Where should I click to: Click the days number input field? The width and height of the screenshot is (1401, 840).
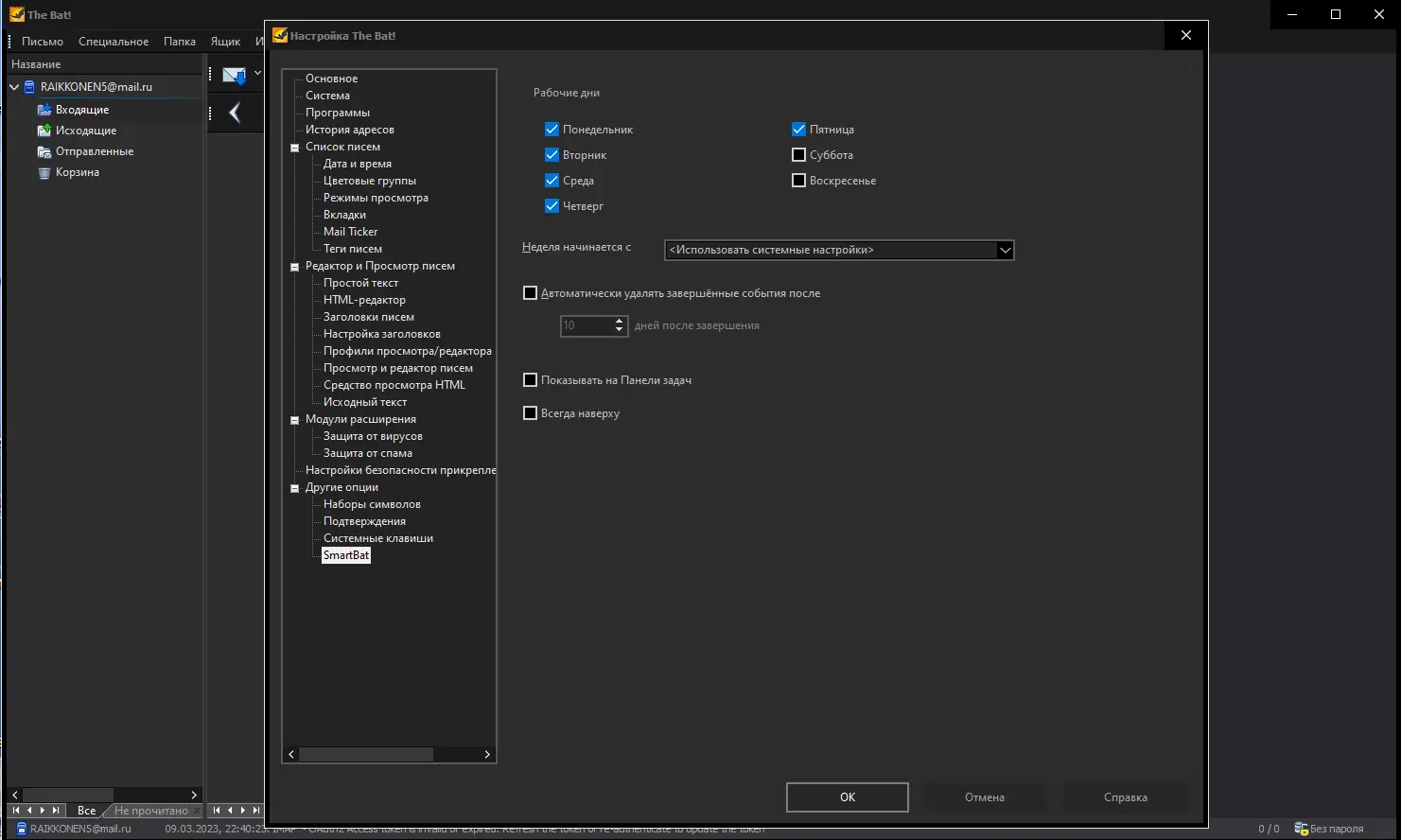[x=587, y=325]
